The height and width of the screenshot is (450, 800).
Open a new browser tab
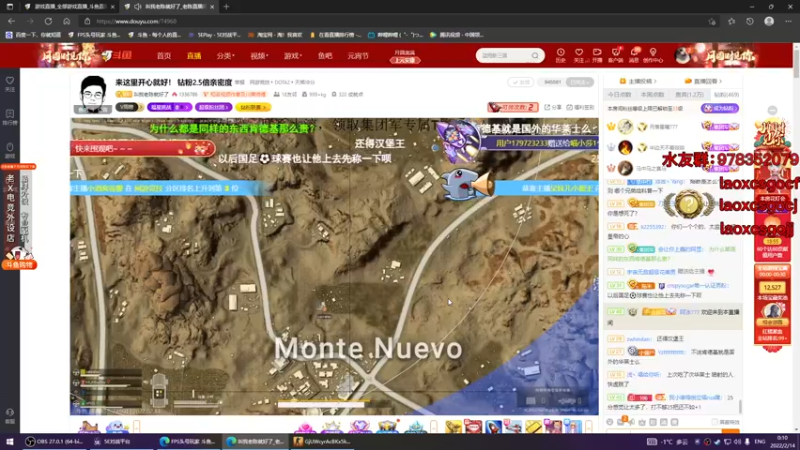pos(226,7)
